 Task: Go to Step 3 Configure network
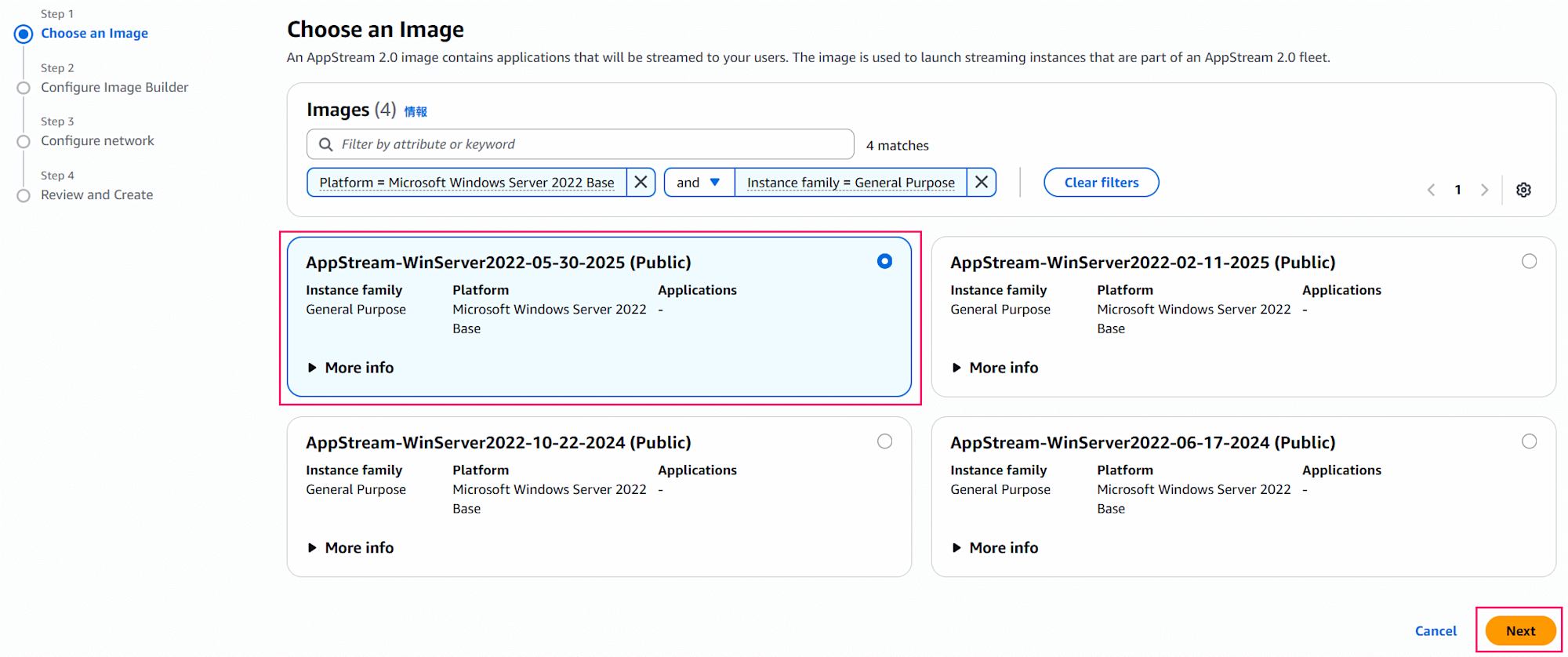coord(97,140)
